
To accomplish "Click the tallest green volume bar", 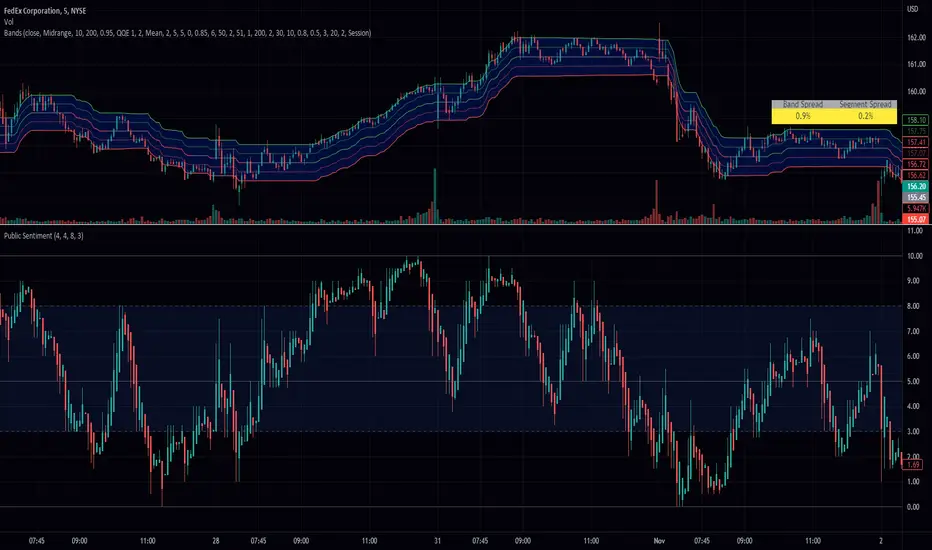I will (435, 196).
